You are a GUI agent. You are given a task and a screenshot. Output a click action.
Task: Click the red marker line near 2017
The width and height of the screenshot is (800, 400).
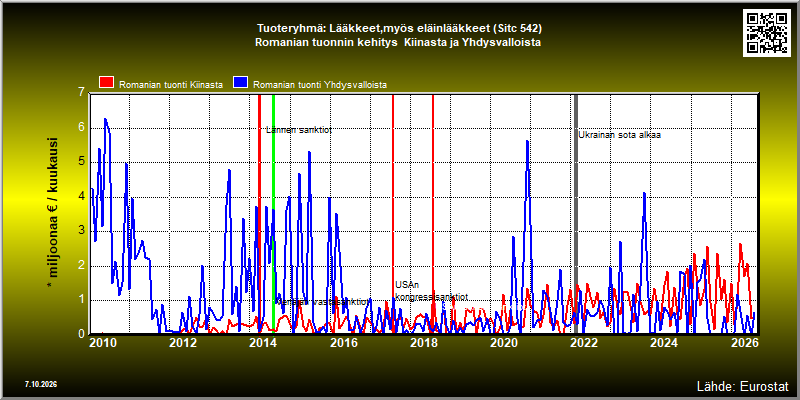(x=393, y=214)
